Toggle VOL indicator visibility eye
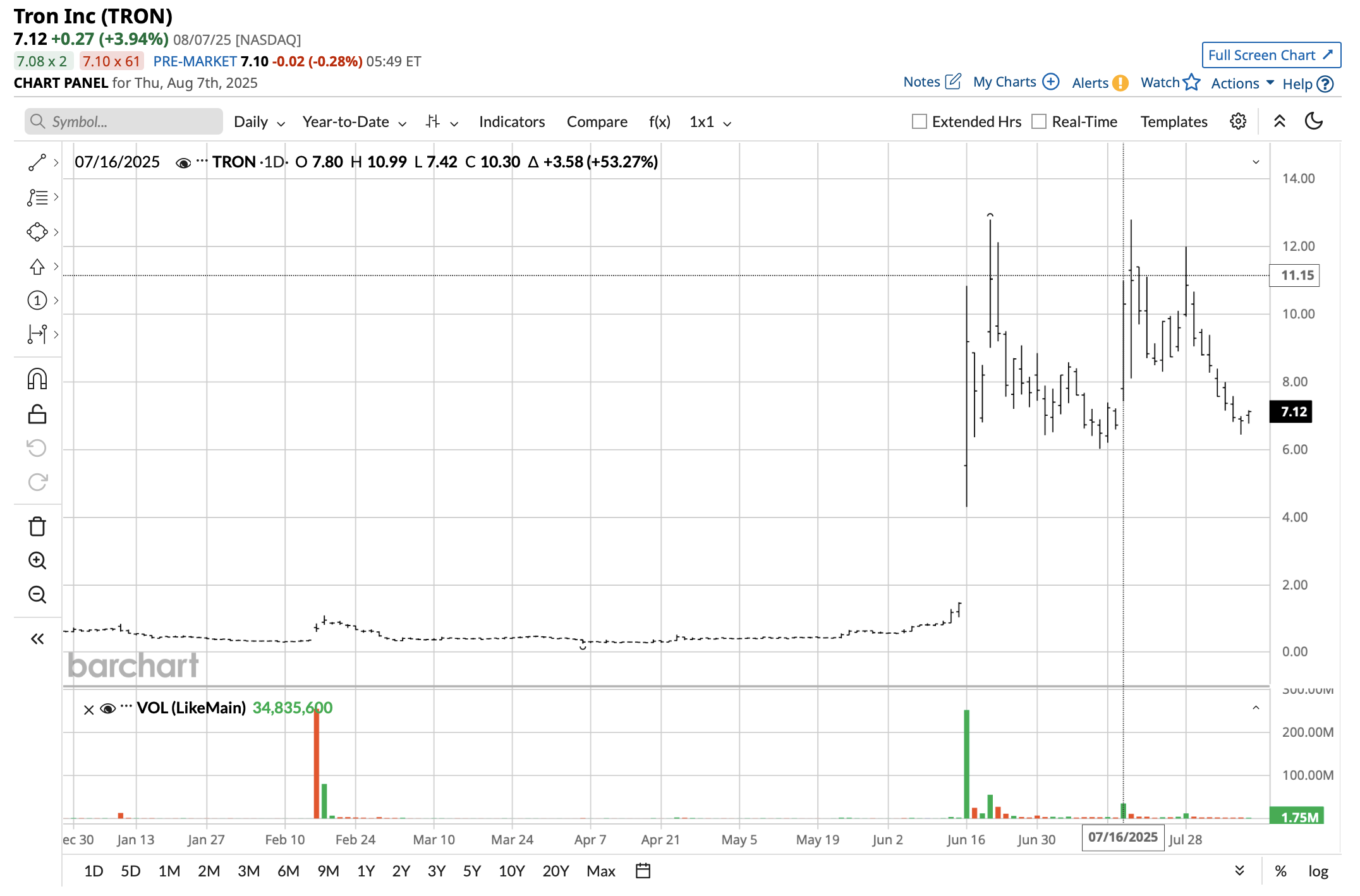Image resolution: width=1360 pixels, height=896 pixels. [108, 709]
